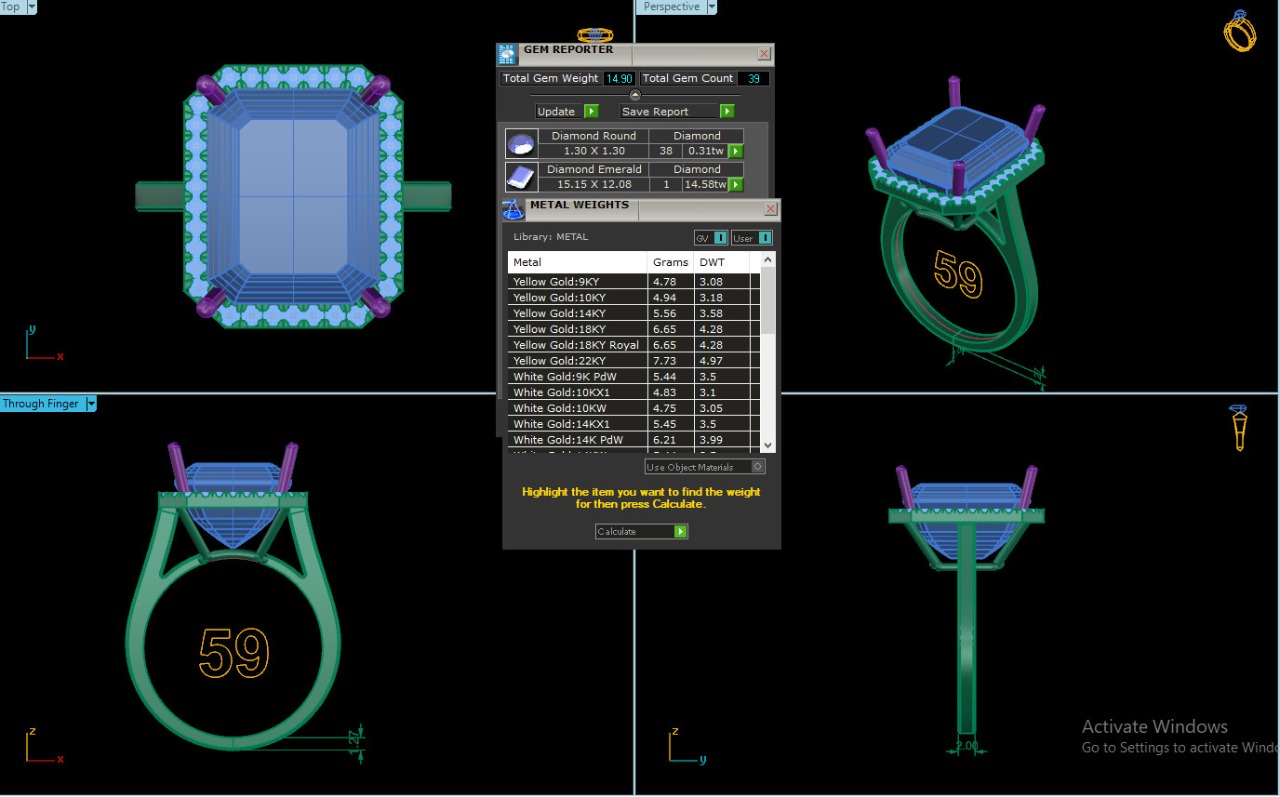Toggle the User switch in Metal Weights
Image resolution: width=1280 pixels, height=797 pixels.
point(765,238)
